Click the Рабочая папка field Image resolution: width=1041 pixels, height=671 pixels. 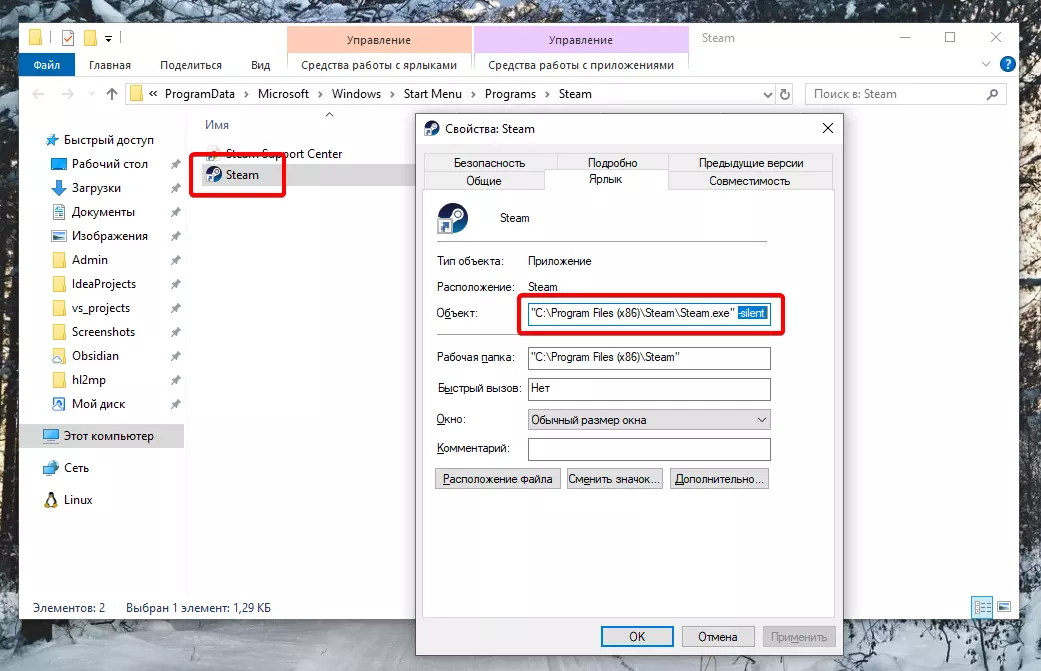click(x=649, y=358)
